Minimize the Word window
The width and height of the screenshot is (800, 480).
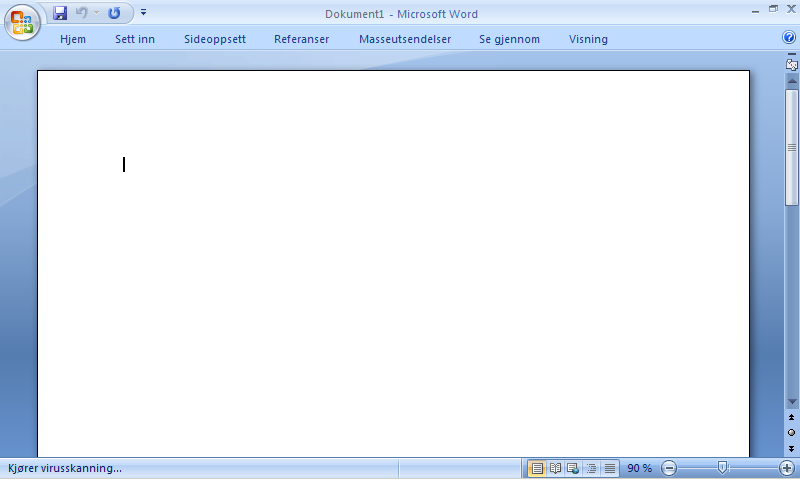[x=755, y=11]
